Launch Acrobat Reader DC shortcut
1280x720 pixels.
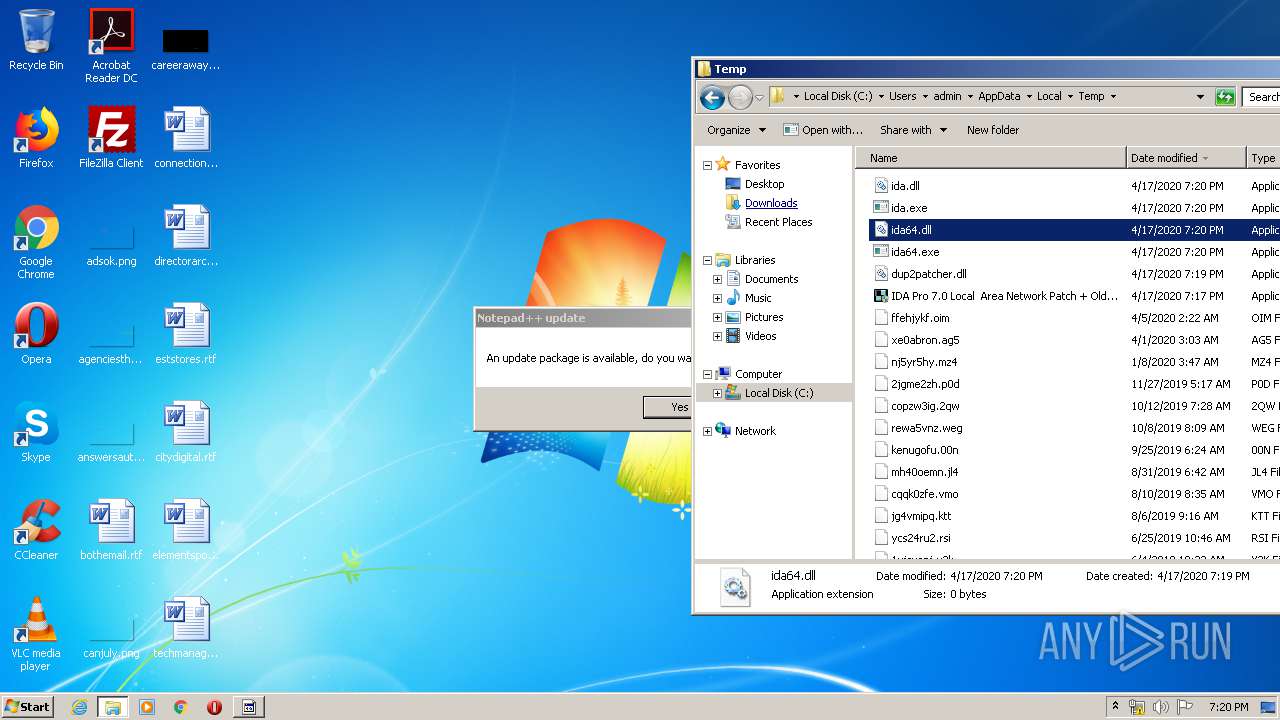click(x=111, y=46)
